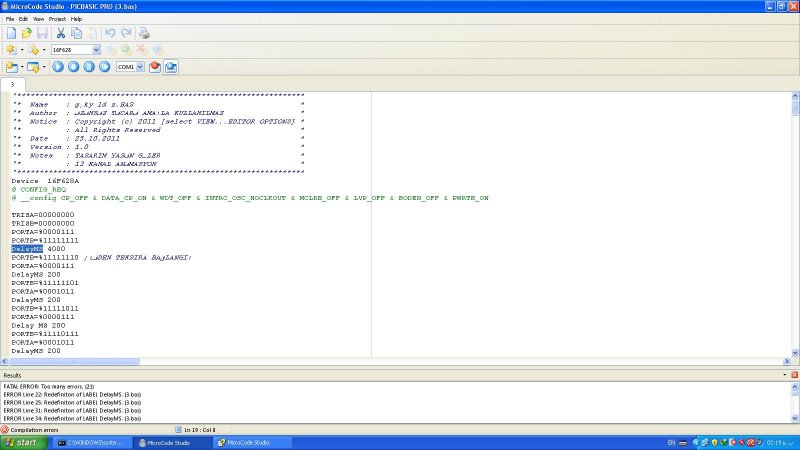Open the ICD Compile dropdown arrow
The width and height of the screenshot is (800, 450).
pos(22,67)
